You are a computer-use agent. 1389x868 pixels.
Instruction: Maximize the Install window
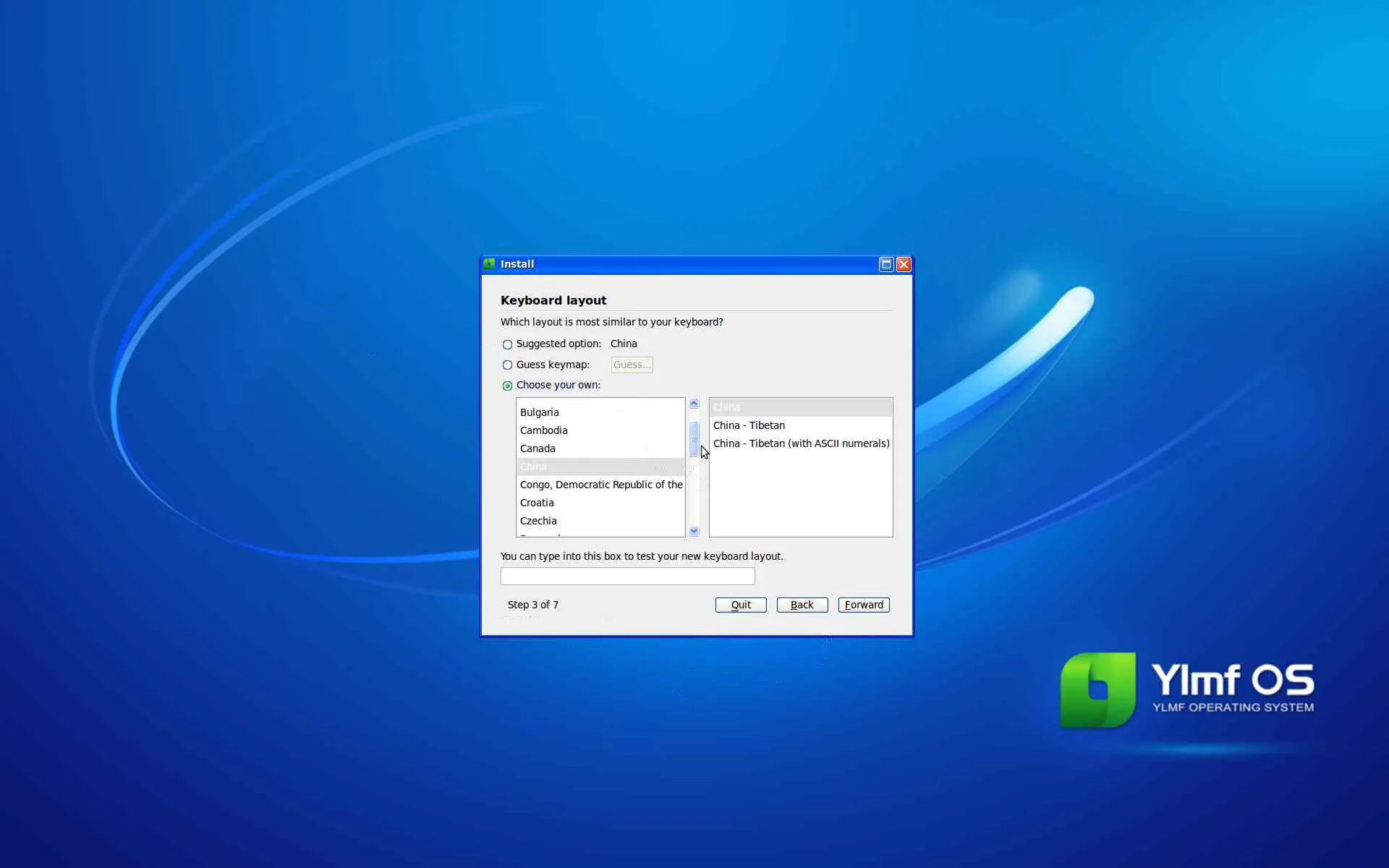pyautogui.click(x=886, y=264)
